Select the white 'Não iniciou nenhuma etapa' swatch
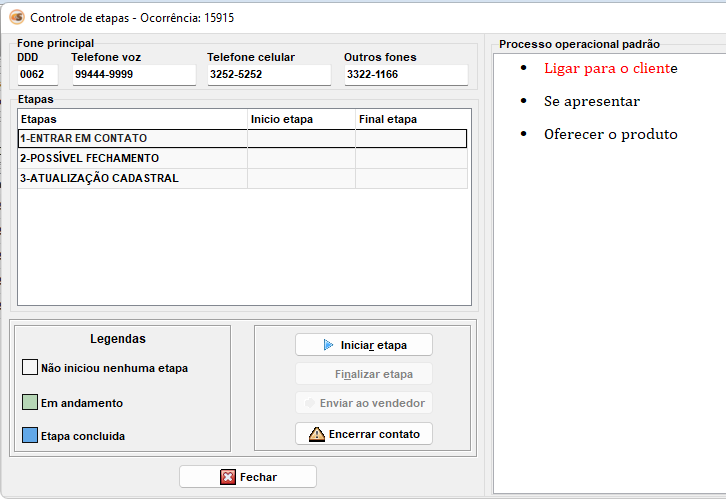Viewport: 726px width, 502px height. [30, 368]
